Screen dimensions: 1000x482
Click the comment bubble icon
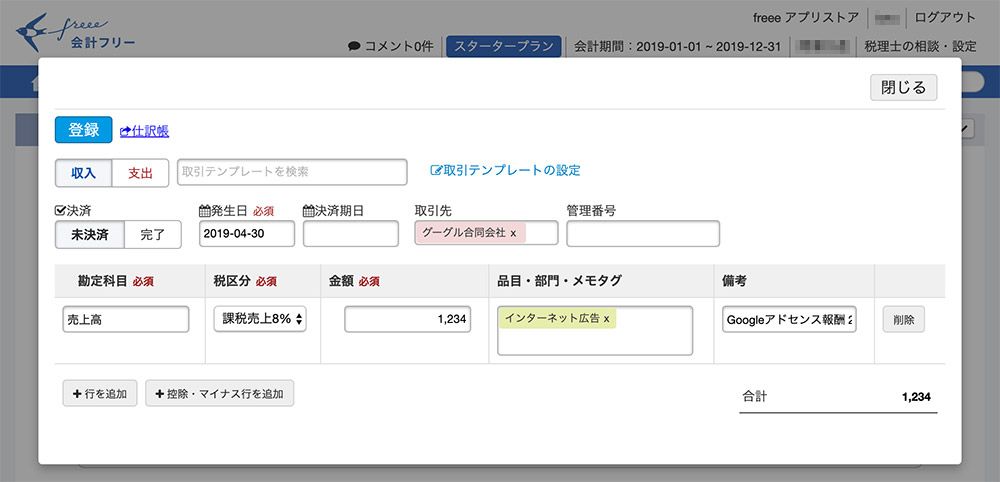354,47
